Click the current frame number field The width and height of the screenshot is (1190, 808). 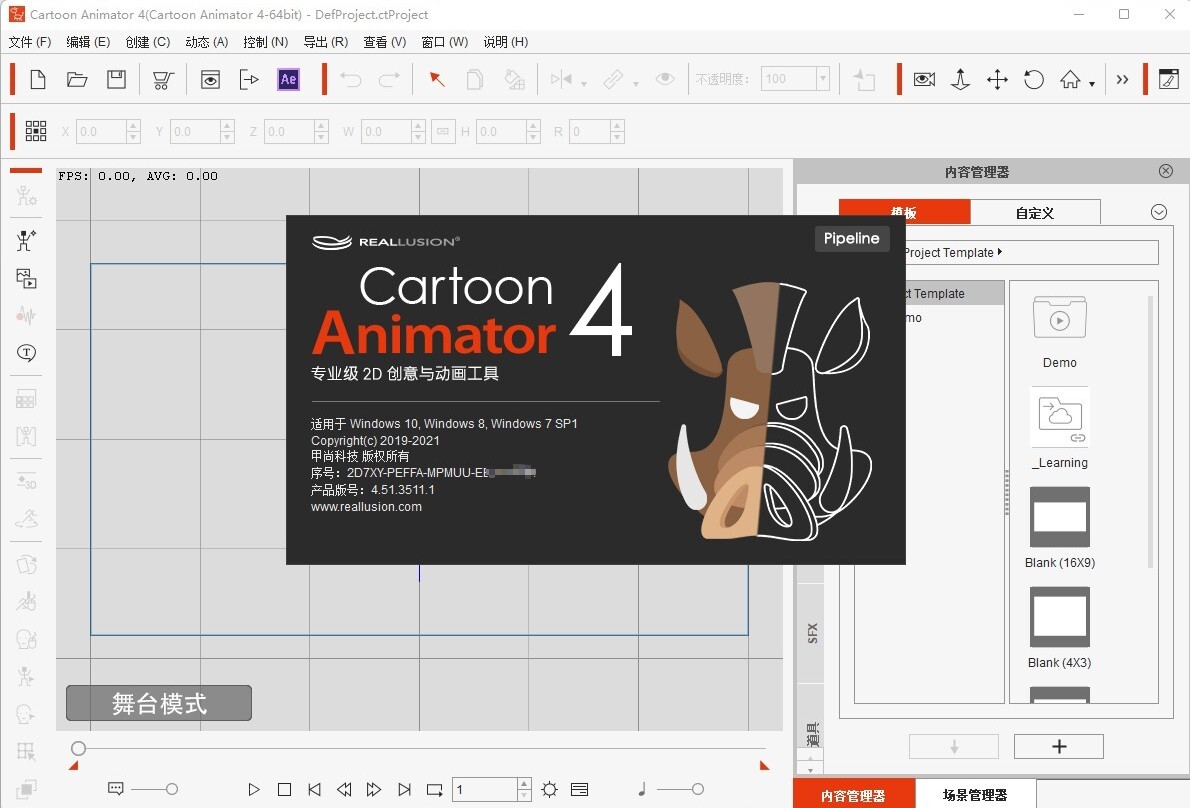[x=486, y=790]
